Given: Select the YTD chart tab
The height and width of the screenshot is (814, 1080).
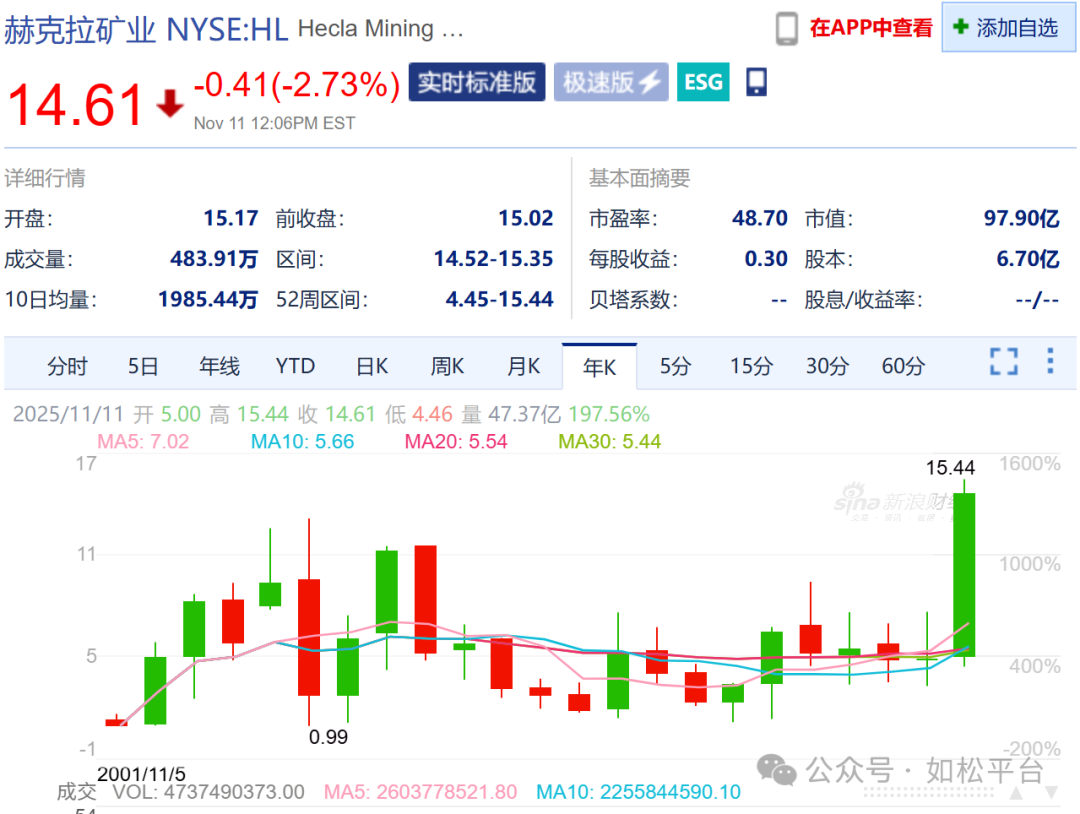Looking at the screenshot, I should [x=295, y=366].
